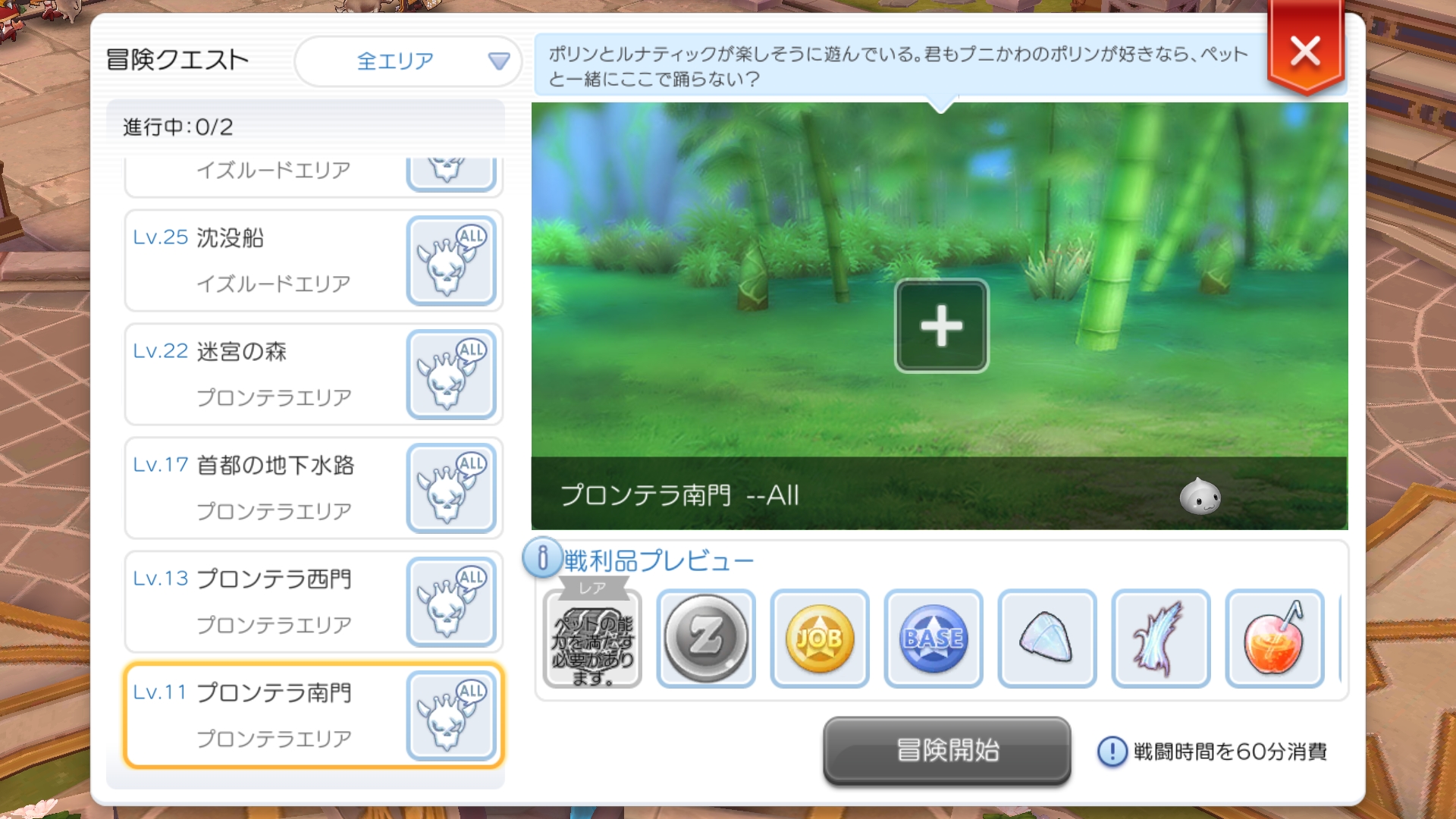Click the monster ALL icon for 沈没船
Image resolution: width=1456 pixels, height=819 pixels.
point(451,261)
